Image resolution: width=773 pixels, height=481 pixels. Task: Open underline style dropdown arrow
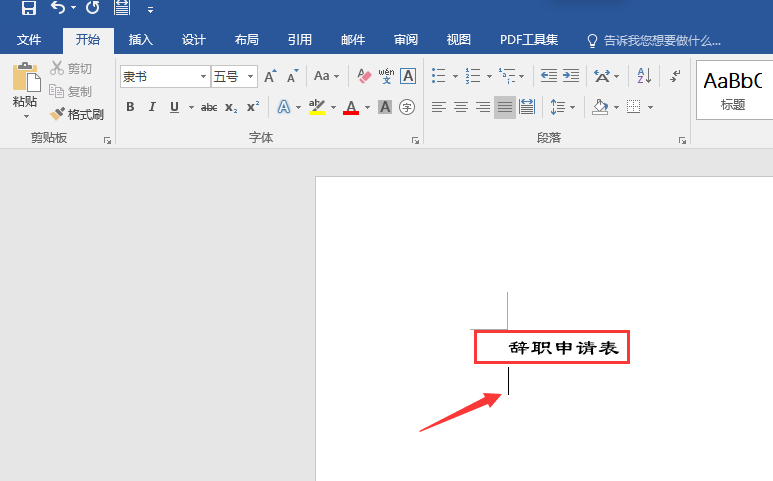pos(191,107)
